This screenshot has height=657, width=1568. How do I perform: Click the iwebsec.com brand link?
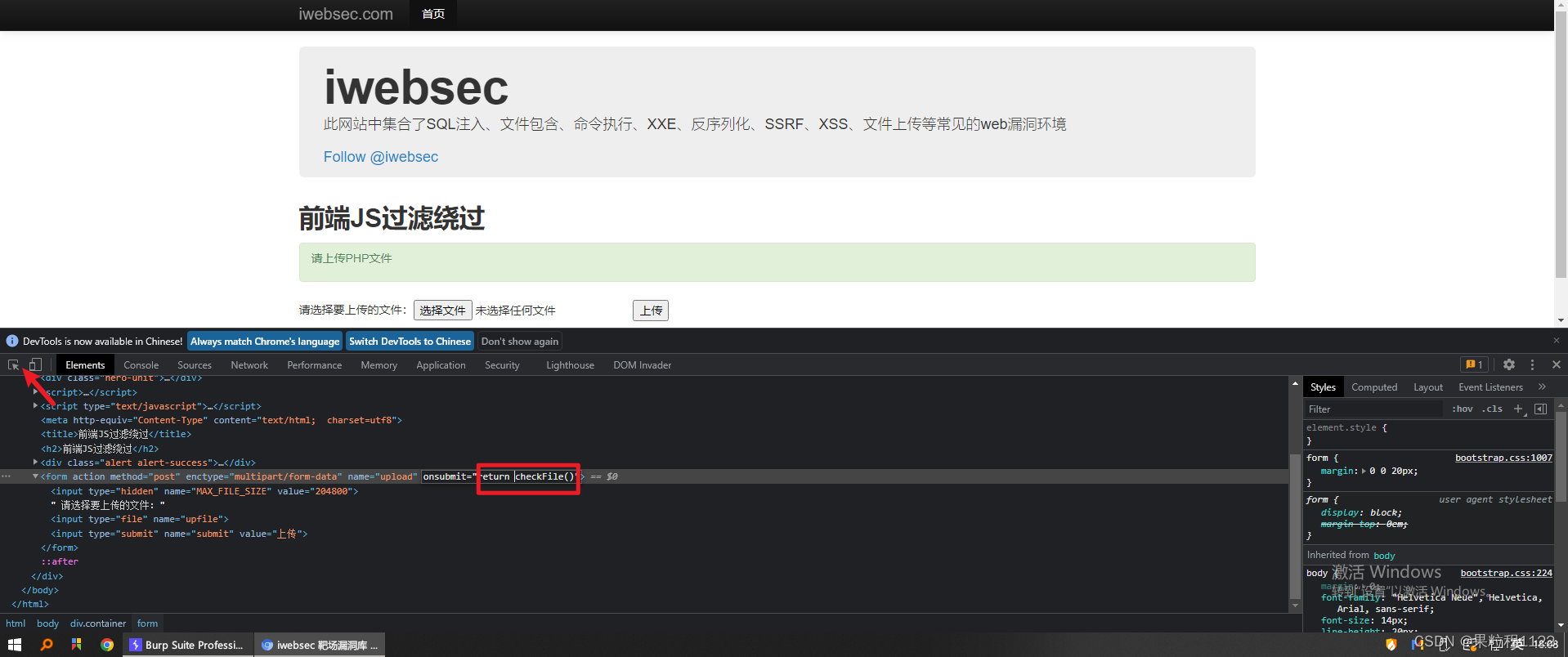click(x=345, y=14)
